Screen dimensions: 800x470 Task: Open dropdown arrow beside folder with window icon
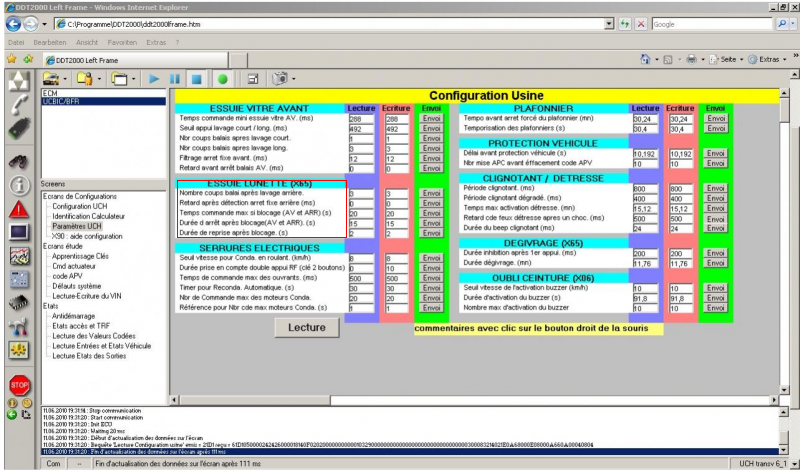point(133,79)
